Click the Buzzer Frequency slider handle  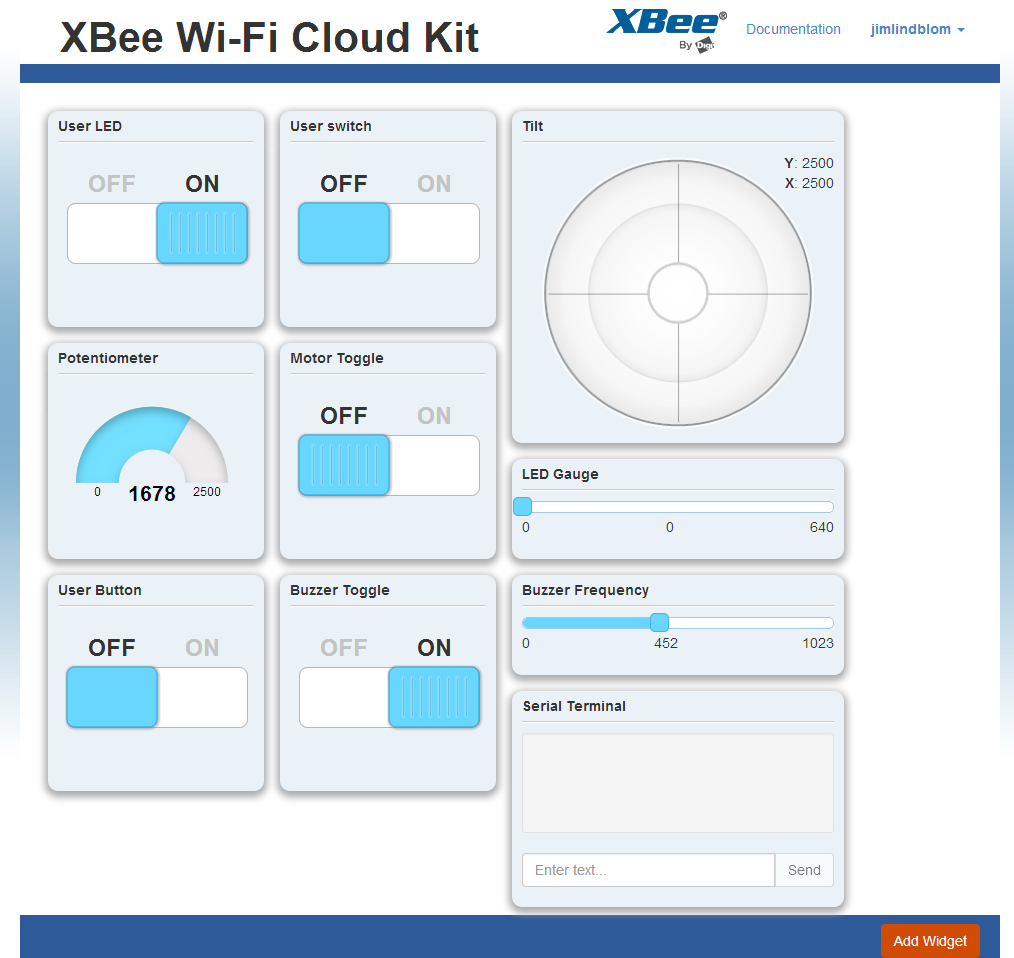pos(659,622)
